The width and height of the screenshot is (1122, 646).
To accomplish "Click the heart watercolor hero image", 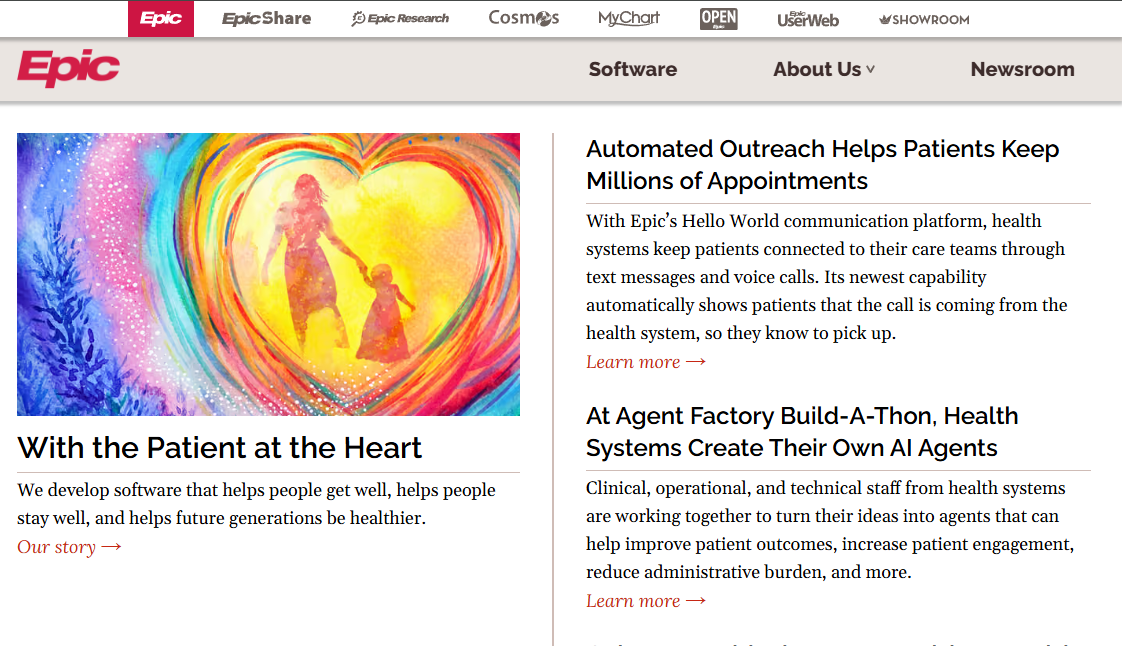I will (268, 274).
